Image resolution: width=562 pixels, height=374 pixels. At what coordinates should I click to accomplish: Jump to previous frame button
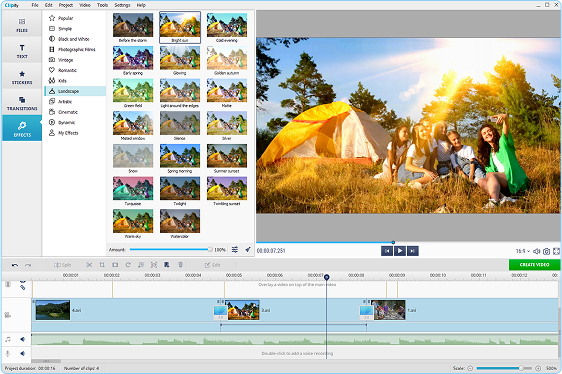(387, 251)
